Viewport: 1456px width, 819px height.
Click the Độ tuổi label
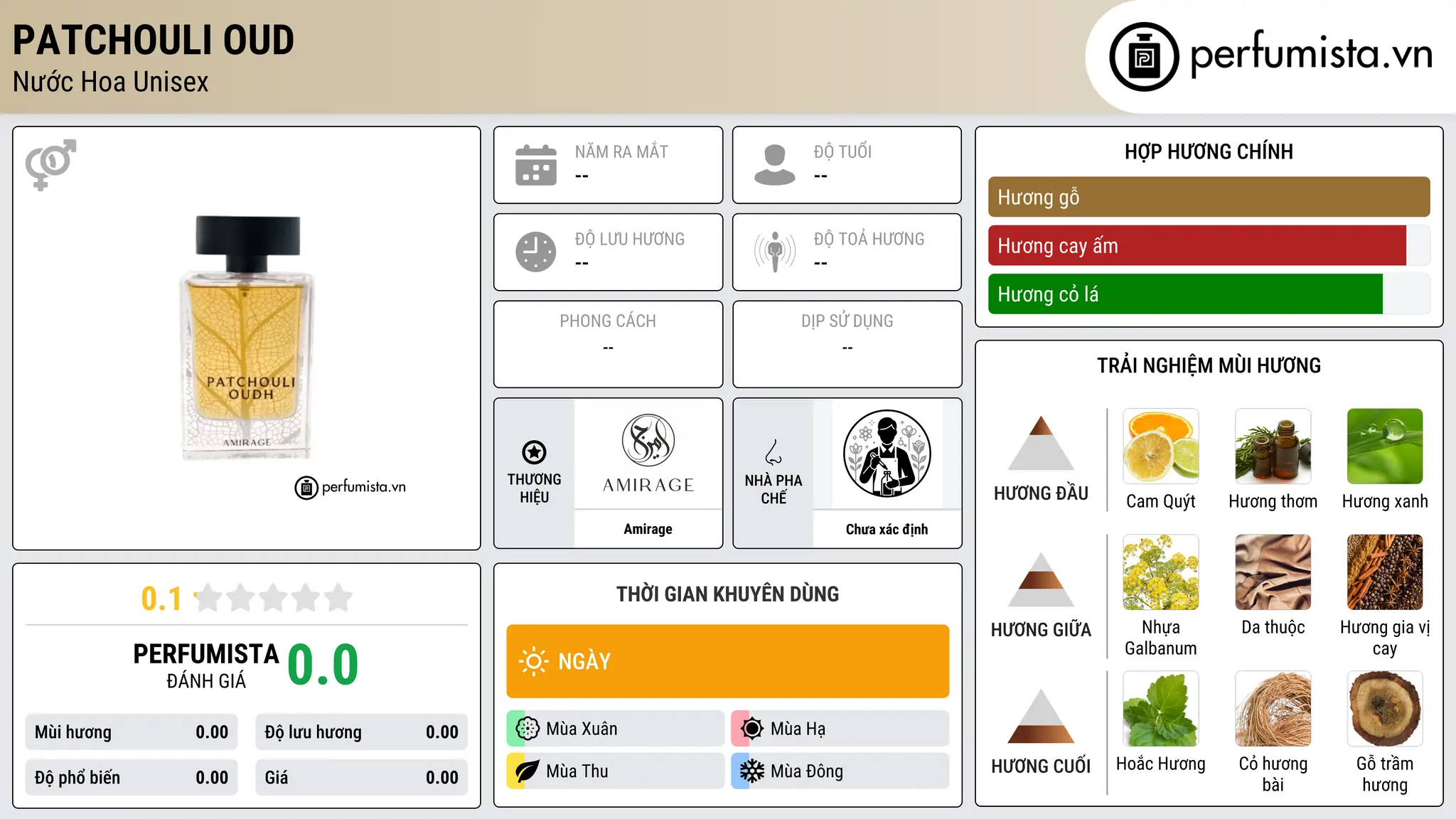[x=842, y=151]
